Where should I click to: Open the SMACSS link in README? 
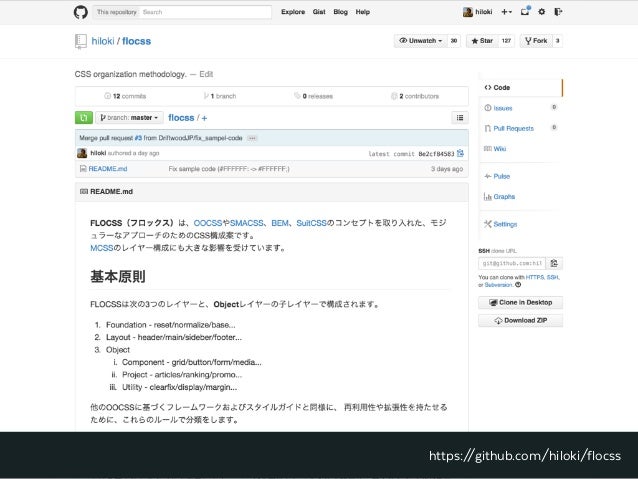247,223
